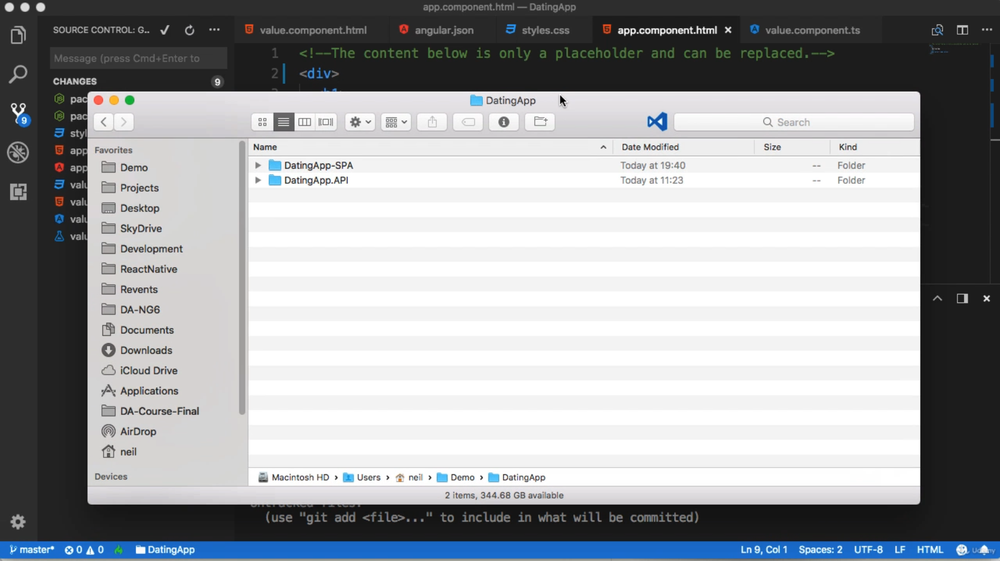Open Development in Finder sidebar

pyautogui.click(x=151, y=249)
